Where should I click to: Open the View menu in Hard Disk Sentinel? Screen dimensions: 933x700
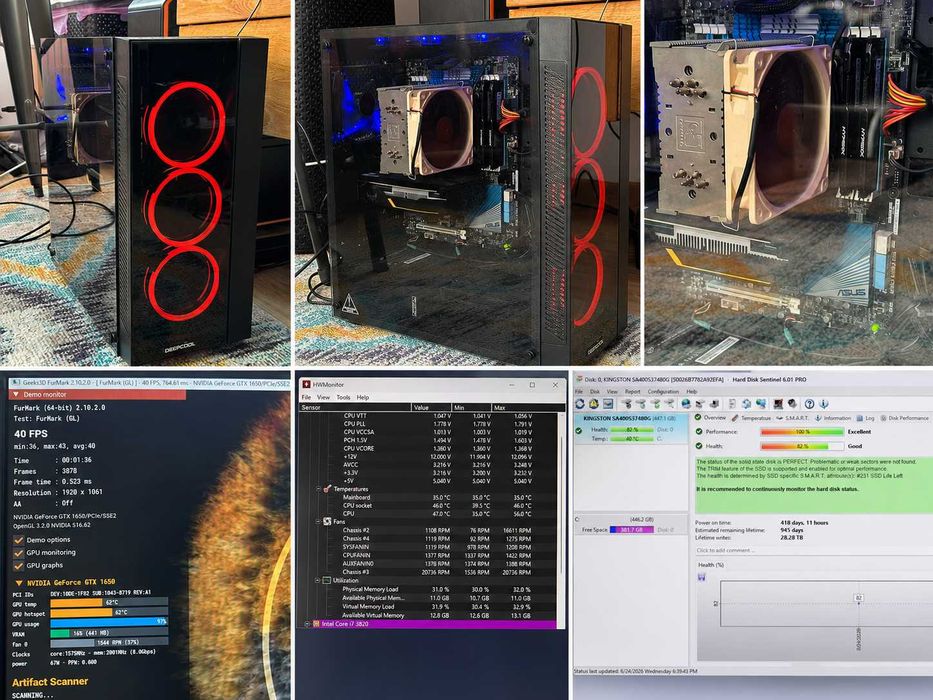[612, 392]
